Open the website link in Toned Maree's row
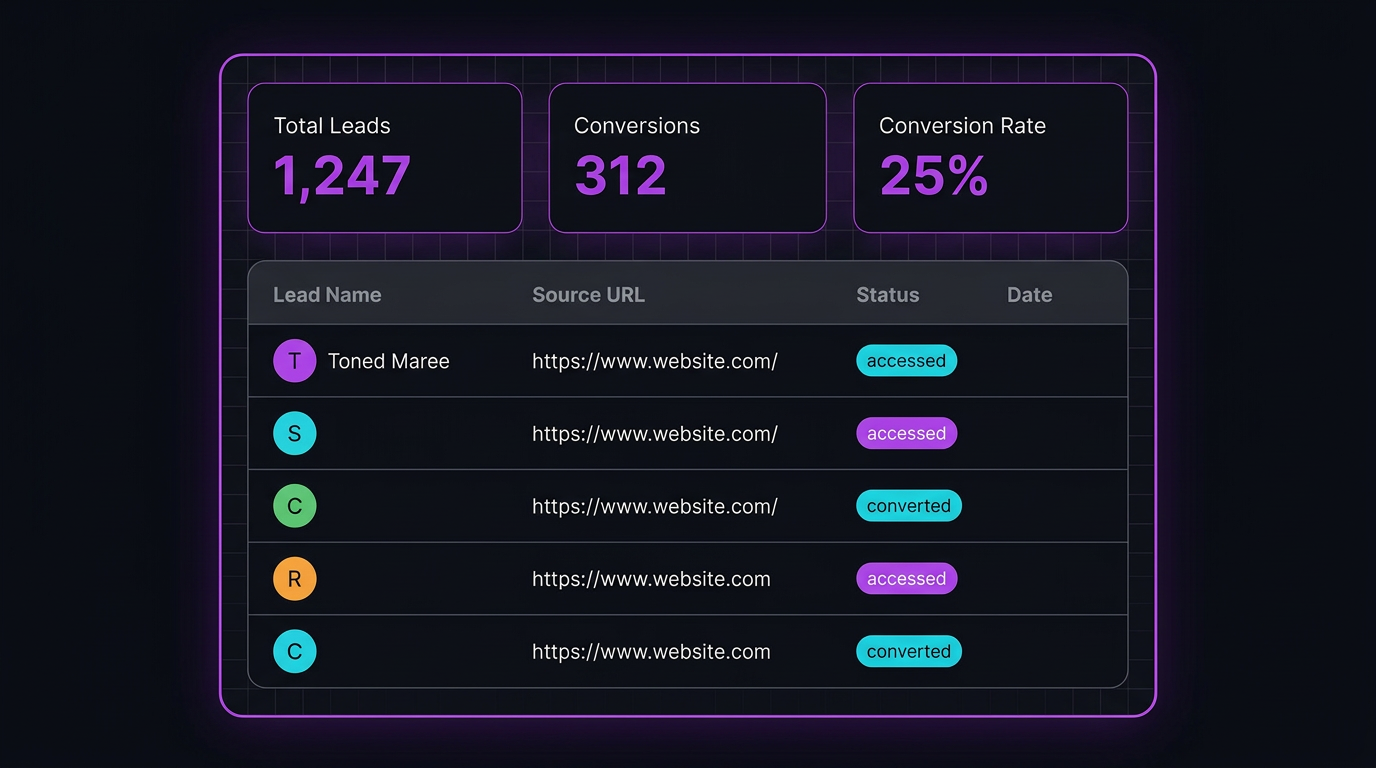 click(655, 360)
